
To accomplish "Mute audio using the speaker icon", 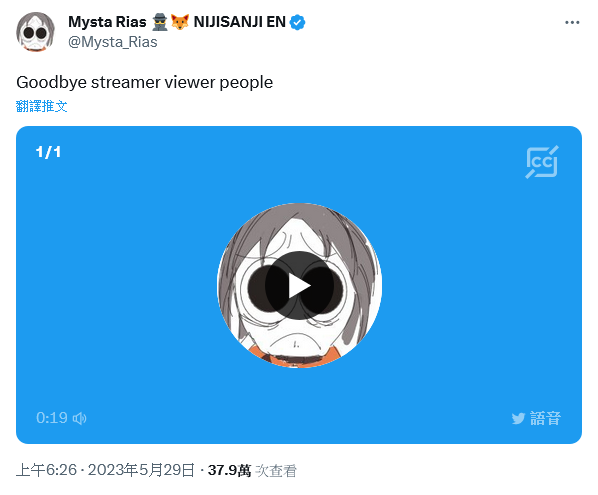I will point(80,418).
